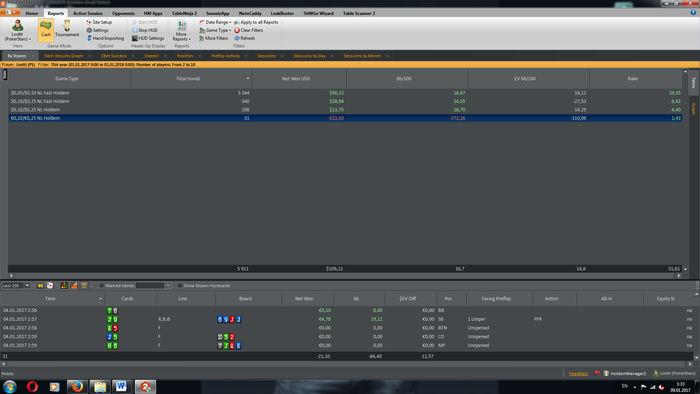Open HUD Settings

(x=147, y=38)
